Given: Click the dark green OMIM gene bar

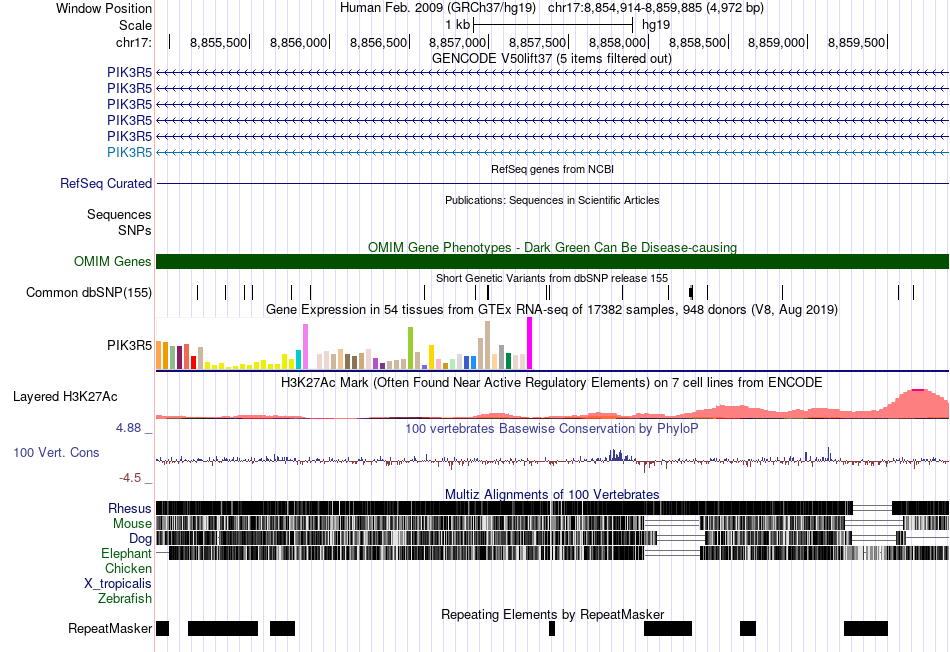Looking at the screenshot, I should pyautogui.click(x=552, y=261).
